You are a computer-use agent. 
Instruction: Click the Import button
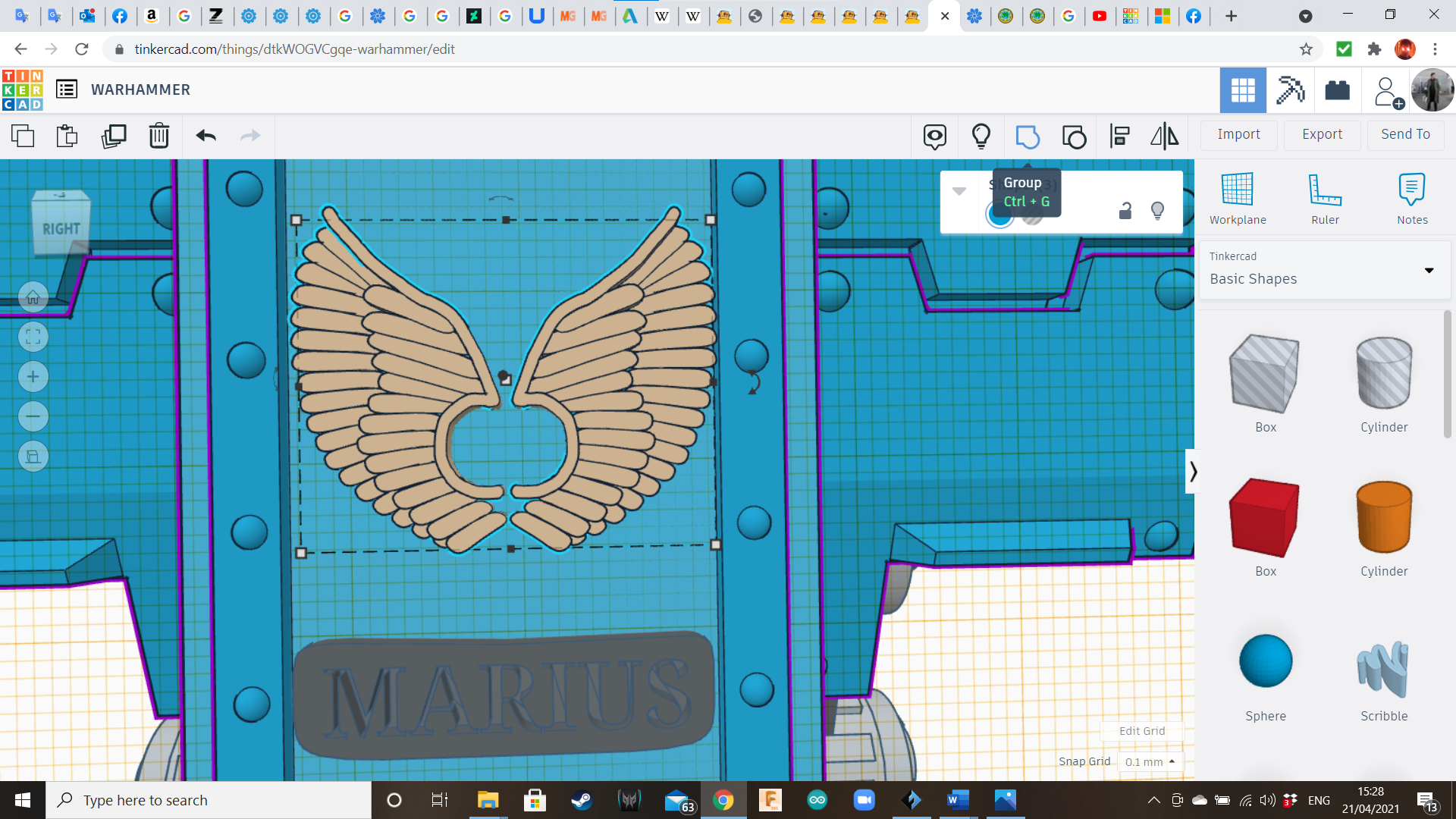[x=1238, y=134]
